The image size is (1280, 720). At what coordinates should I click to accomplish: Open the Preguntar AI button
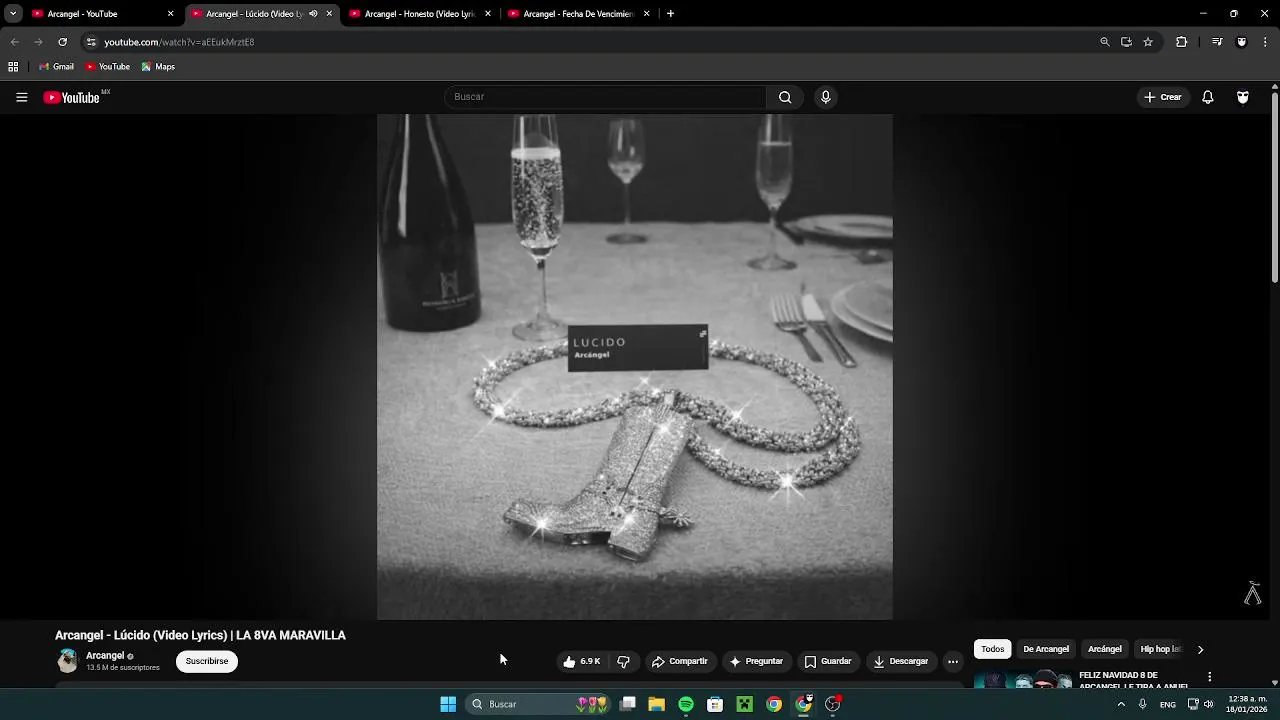(x=757, y=661)
